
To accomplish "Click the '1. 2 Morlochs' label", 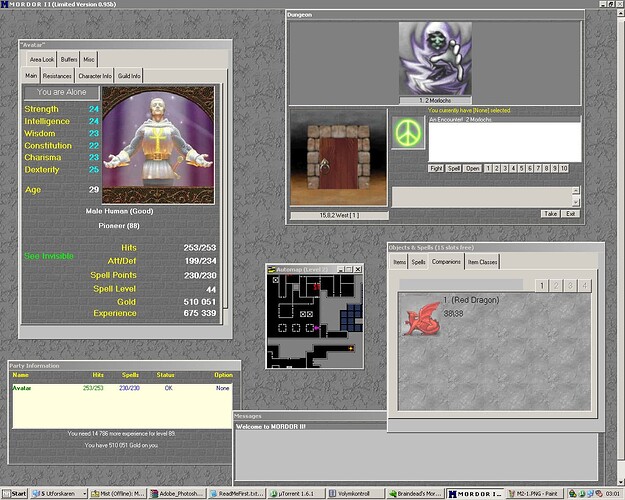I will (x=435, y=100).
